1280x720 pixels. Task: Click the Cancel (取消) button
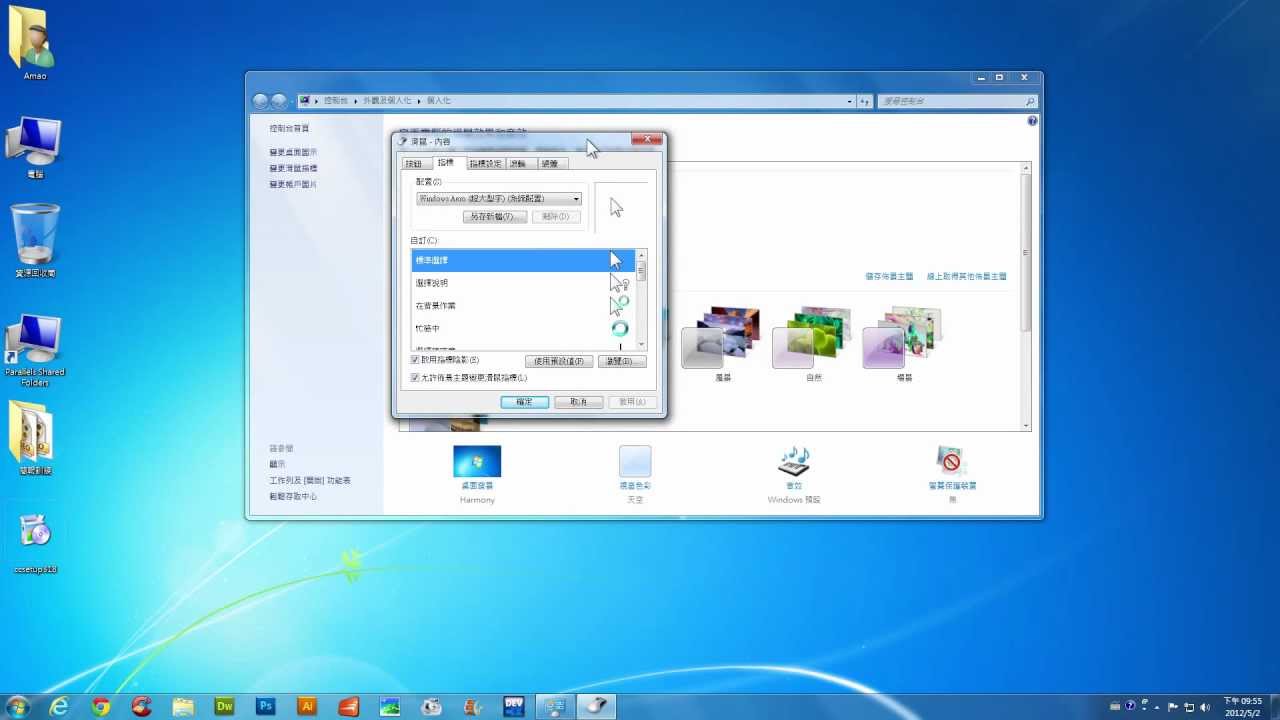(579, 401)
